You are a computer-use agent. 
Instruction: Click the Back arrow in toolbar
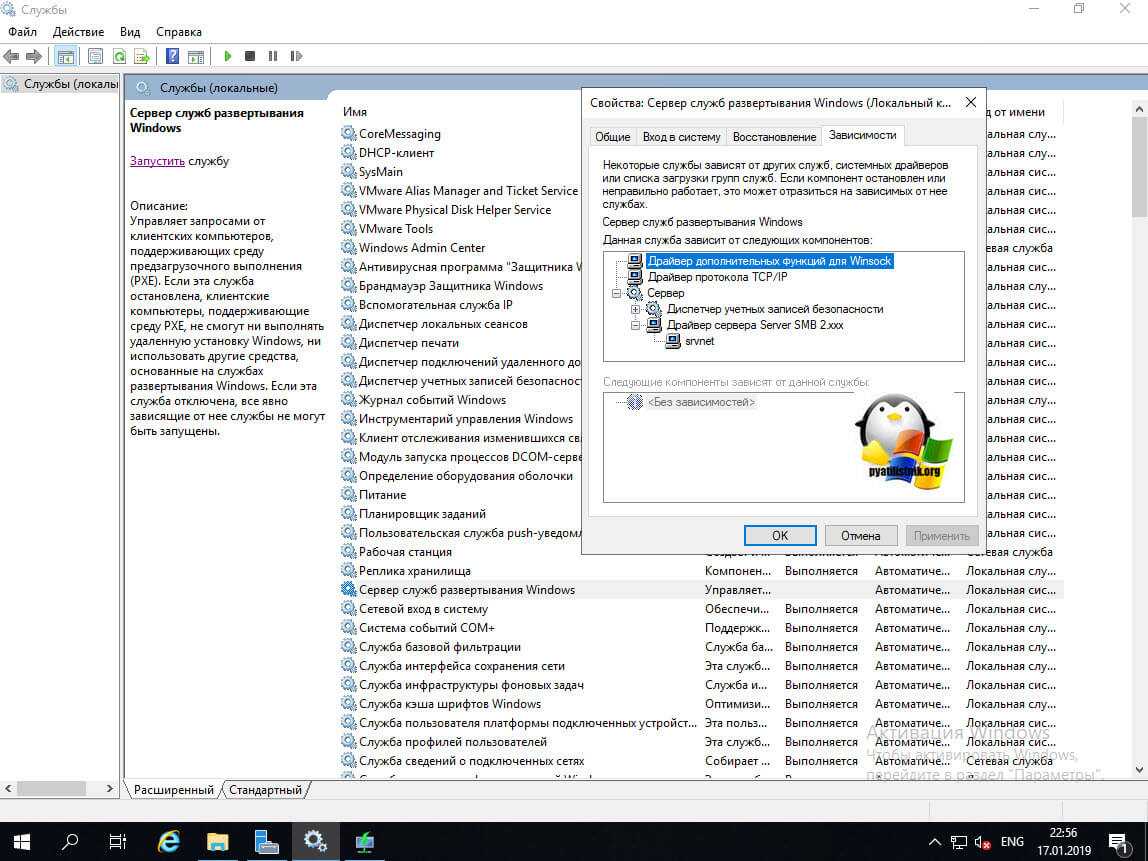[12, 57]
